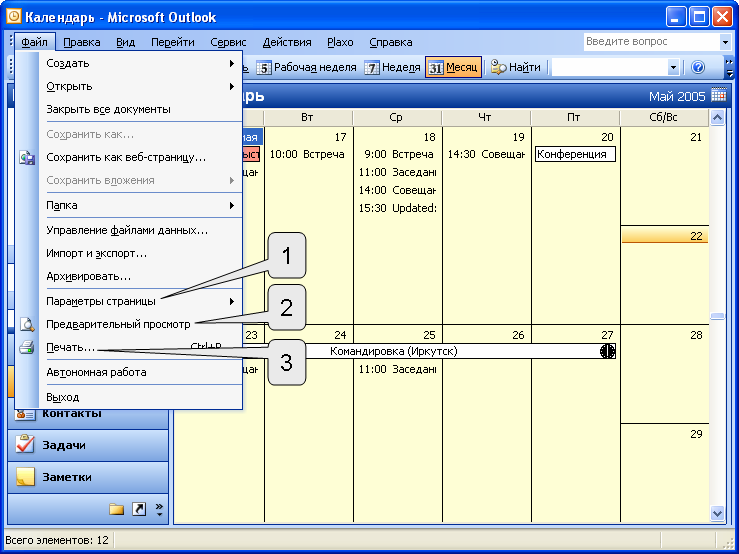Click the calendar scroll up arrow
Image resolution: width=739 pixels, height=554 pixels.
tap(717, 117)
